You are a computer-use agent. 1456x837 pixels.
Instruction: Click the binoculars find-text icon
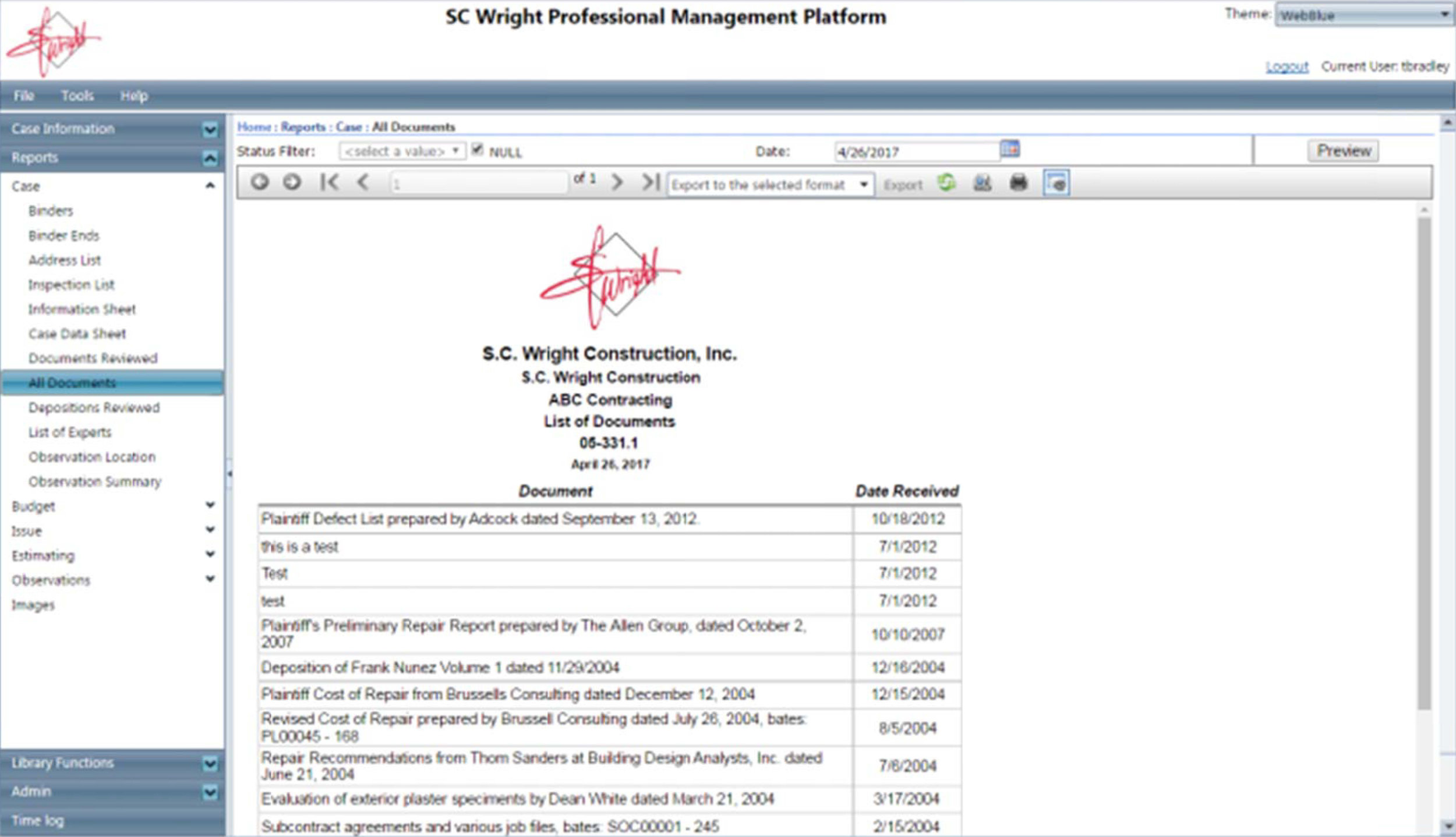point(983,183)
